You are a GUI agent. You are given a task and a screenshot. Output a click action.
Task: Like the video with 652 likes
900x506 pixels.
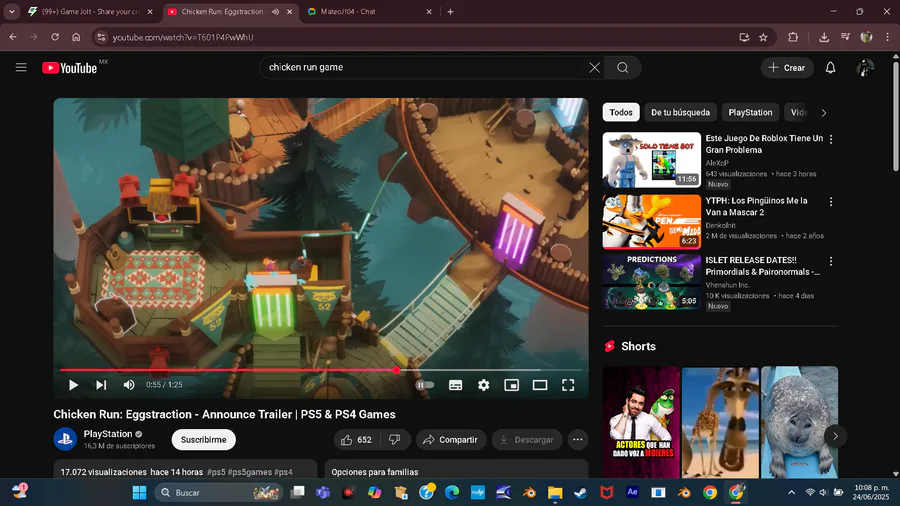[x=356, y=439]
